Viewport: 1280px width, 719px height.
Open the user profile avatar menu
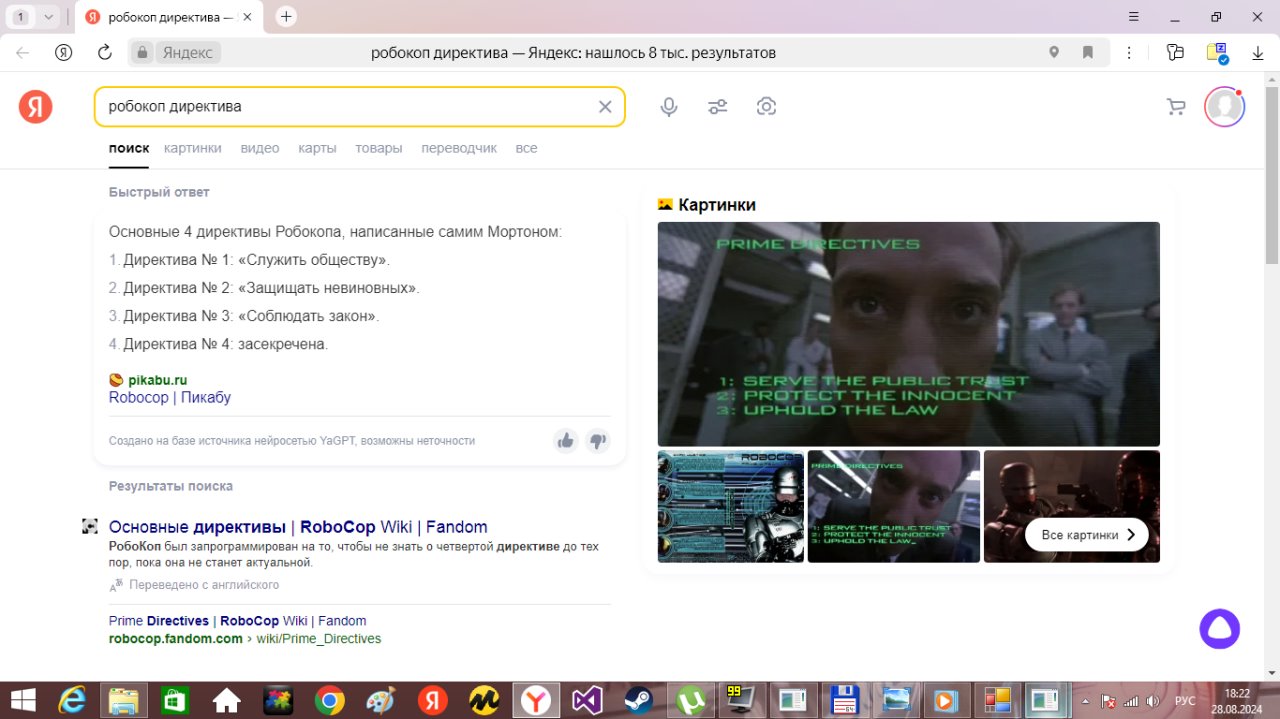pos(1224,107)
